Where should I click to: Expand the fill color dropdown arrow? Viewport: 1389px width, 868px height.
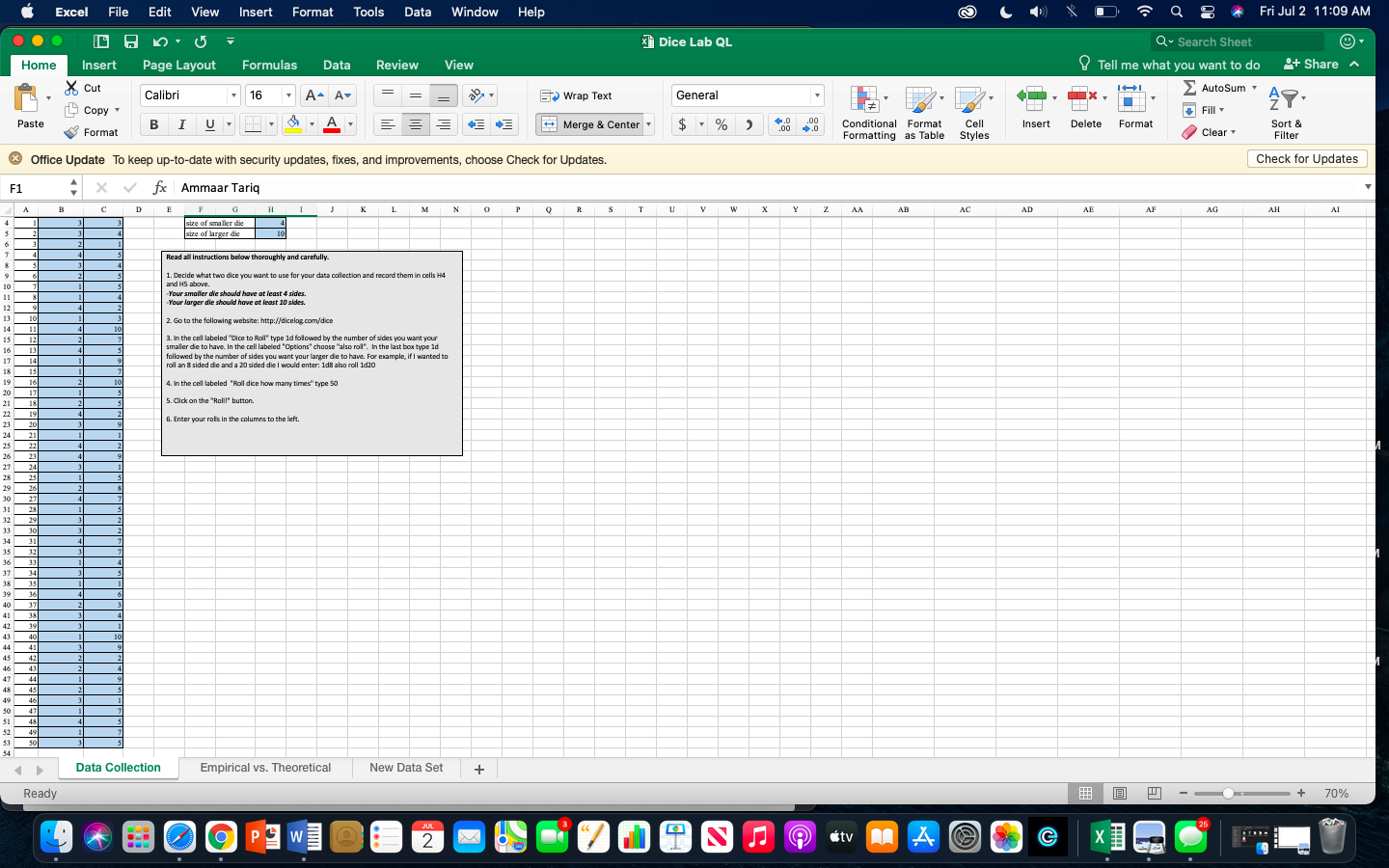click(312, 124)
